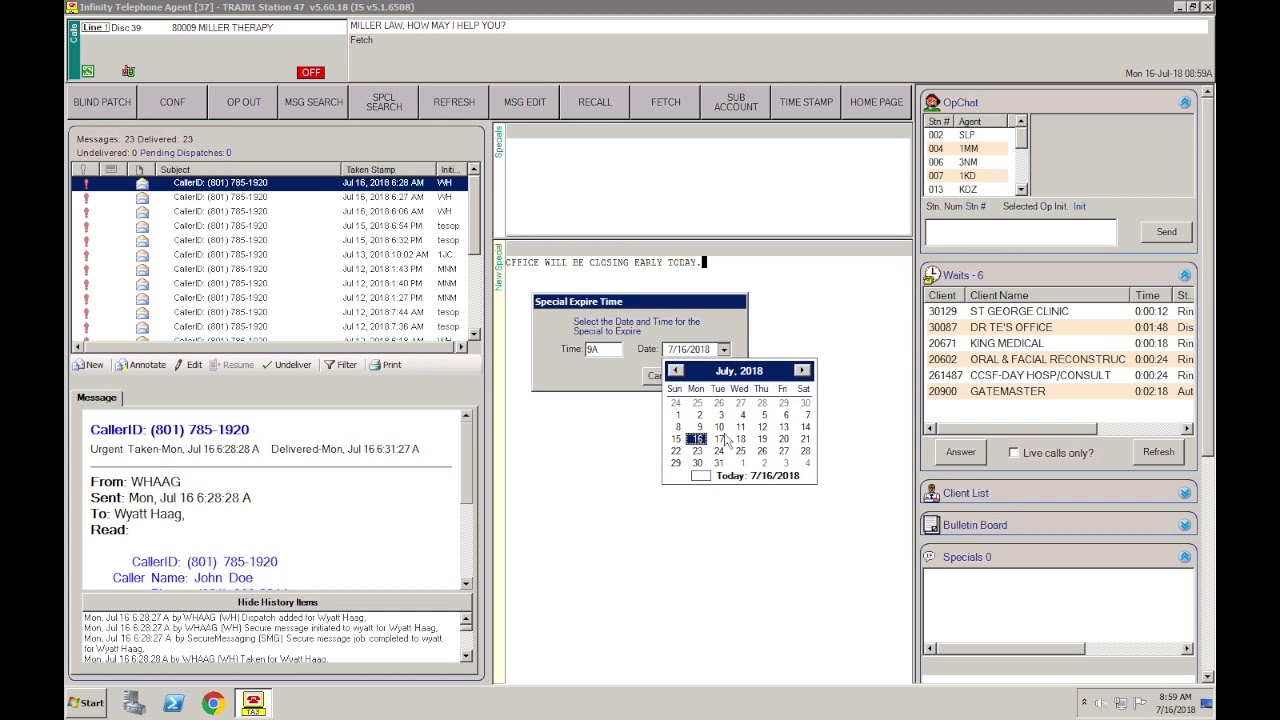Click Annotate in message toolbar
Image resolution: width=1280 pixels, height=720 pixels.
pos(141,365)
